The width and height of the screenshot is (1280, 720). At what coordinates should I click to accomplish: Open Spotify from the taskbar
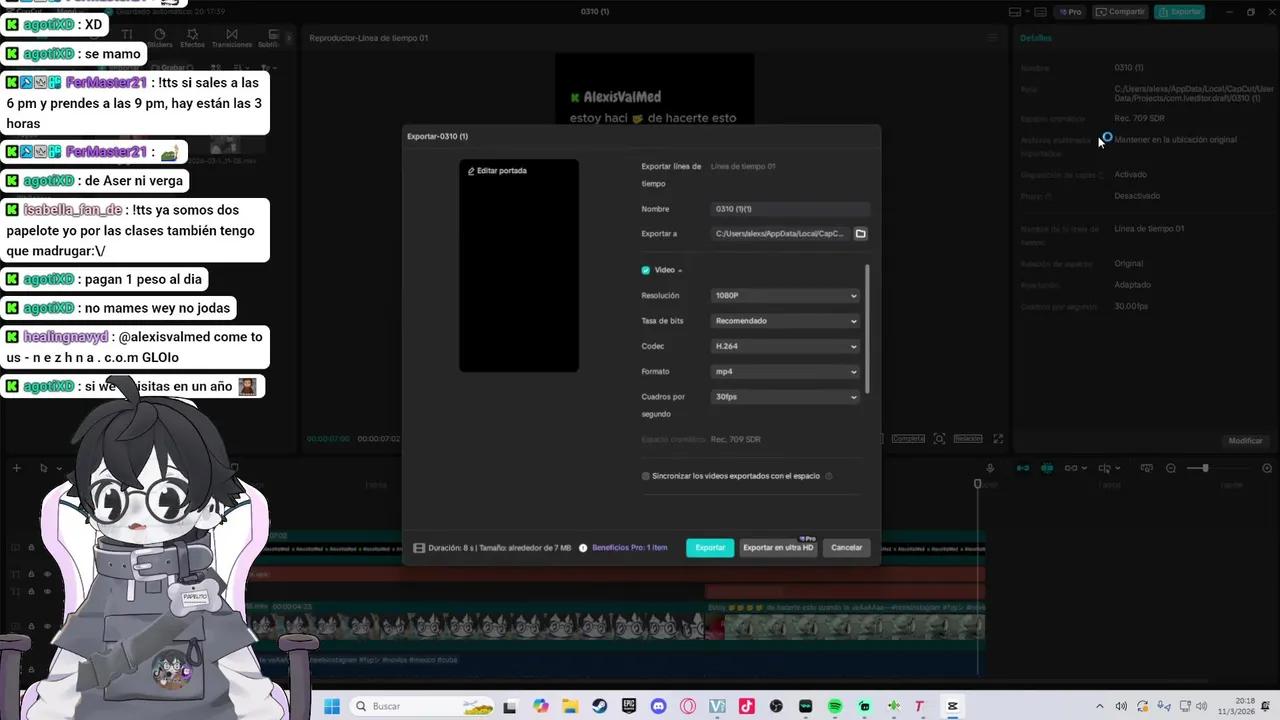835,706
